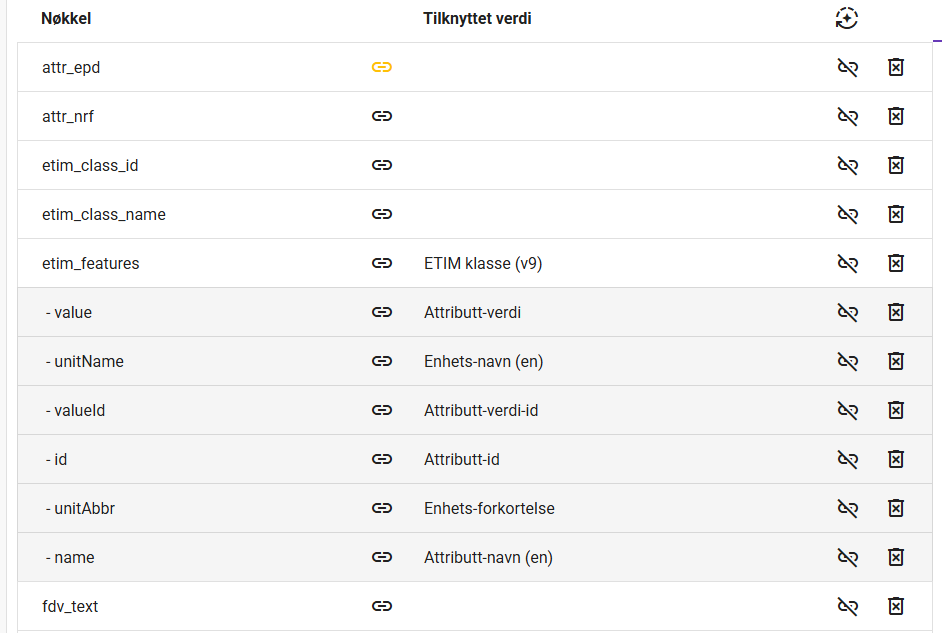
Task: Delete the attr_nrf key row
Action: pos(896,116)
